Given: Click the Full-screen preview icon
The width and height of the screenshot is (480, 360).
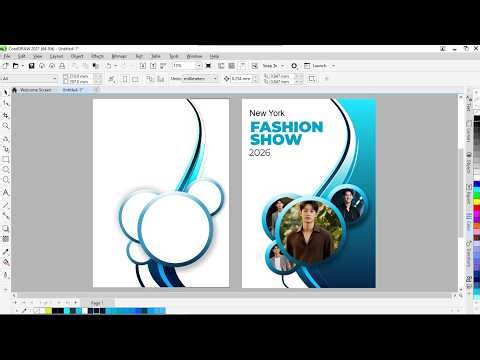Looking at the screenshot, I should [x=209, y=66].
